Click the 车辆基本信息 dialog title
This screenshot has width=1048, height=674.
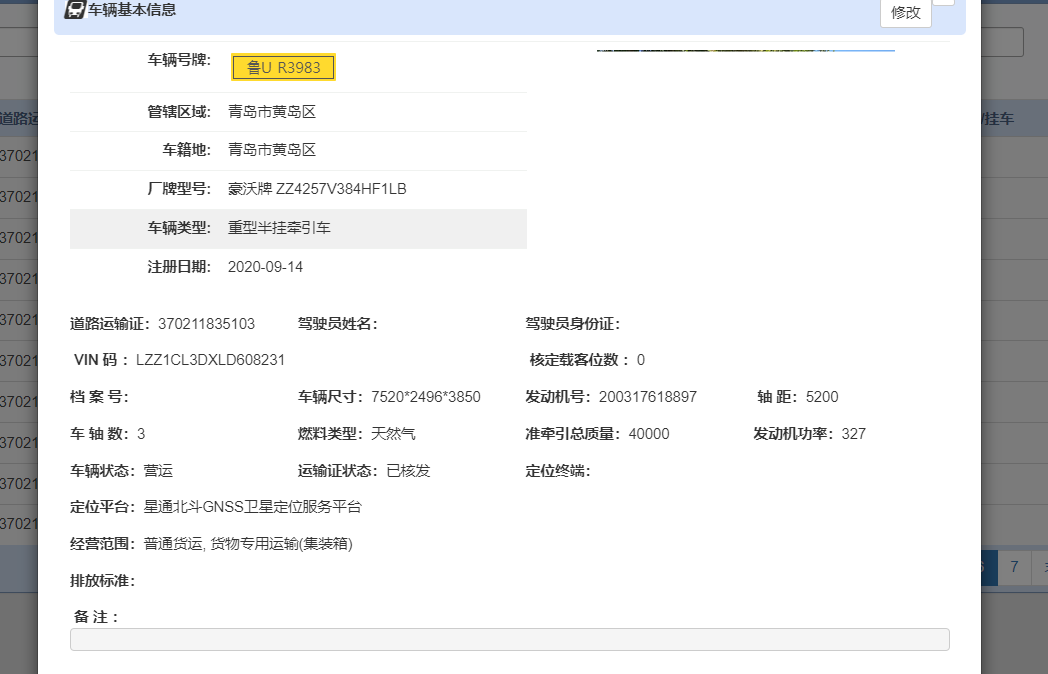click(132, 10)
